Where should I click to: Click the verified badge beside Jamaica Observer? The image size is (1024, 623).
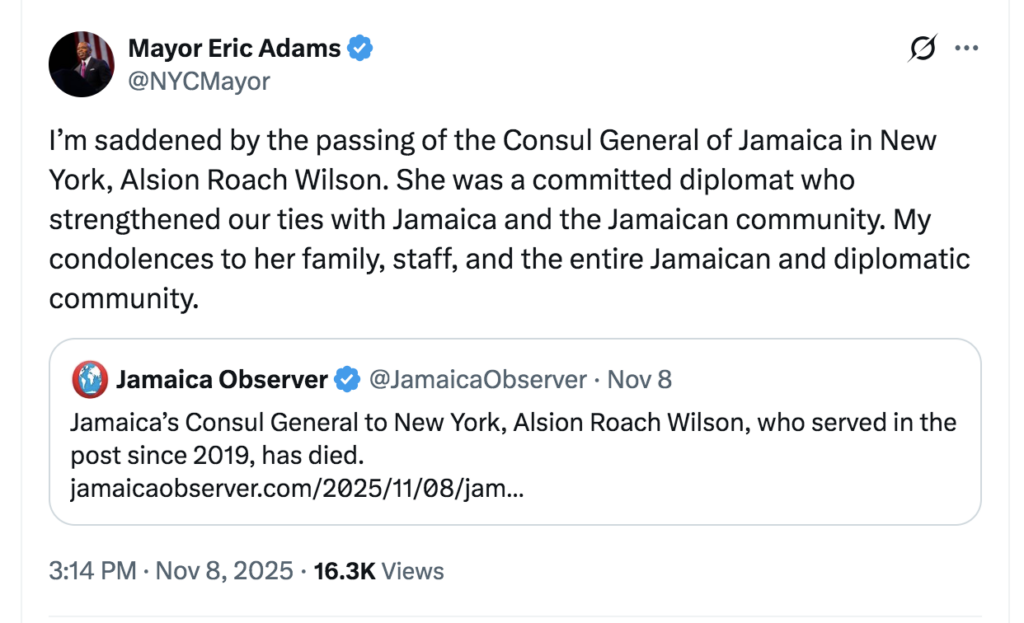coord(347,380)
